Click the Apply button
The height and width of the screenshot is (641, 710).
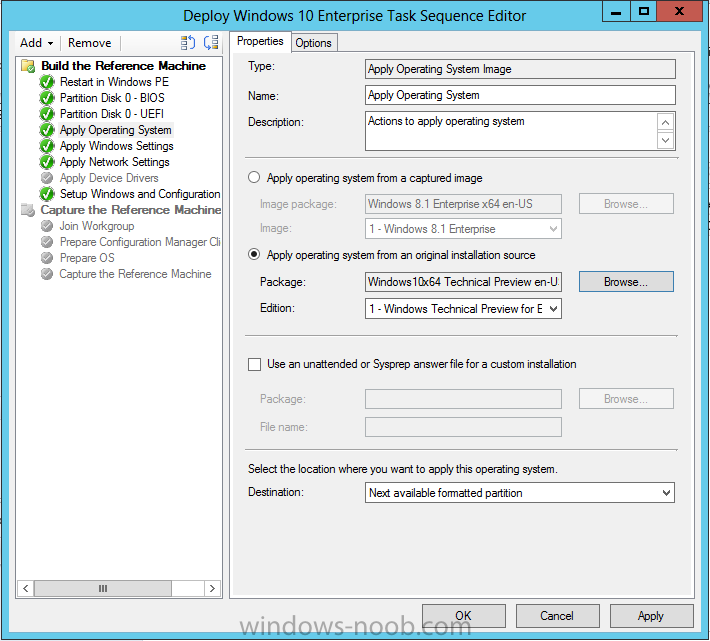tap(651, 616)
